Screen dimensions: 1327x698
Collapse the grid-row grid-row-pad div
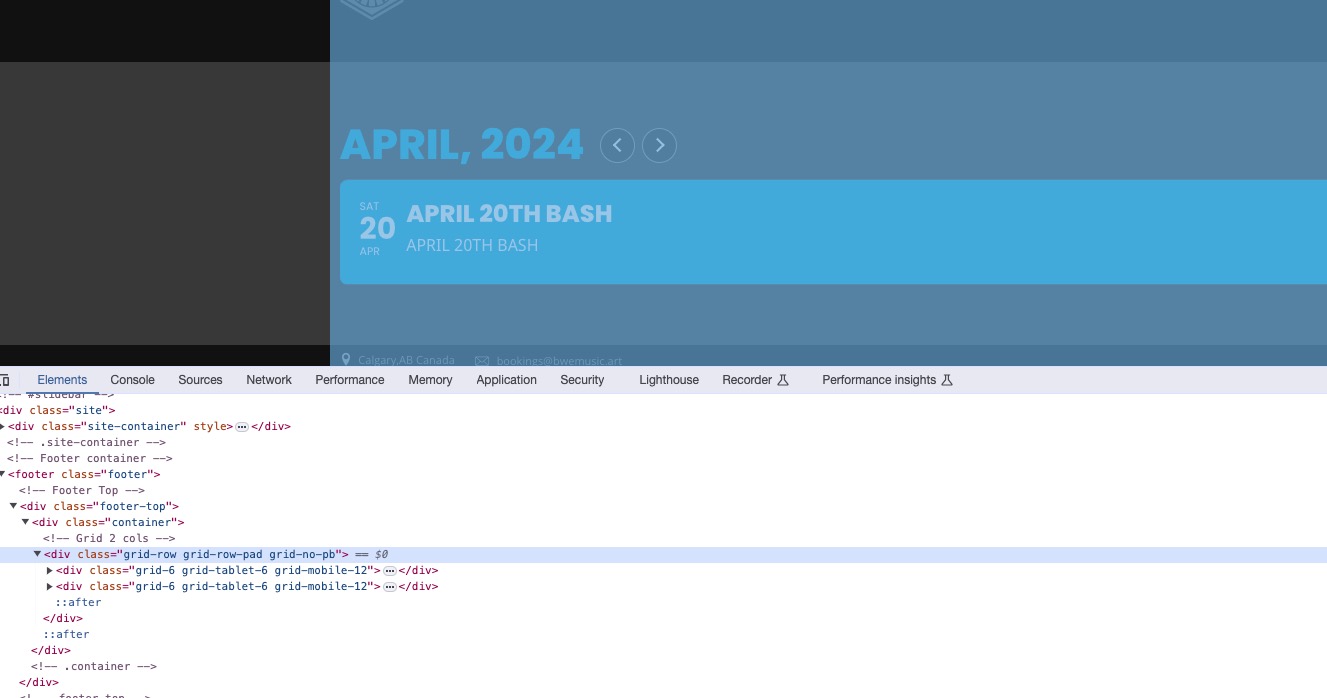38,554
